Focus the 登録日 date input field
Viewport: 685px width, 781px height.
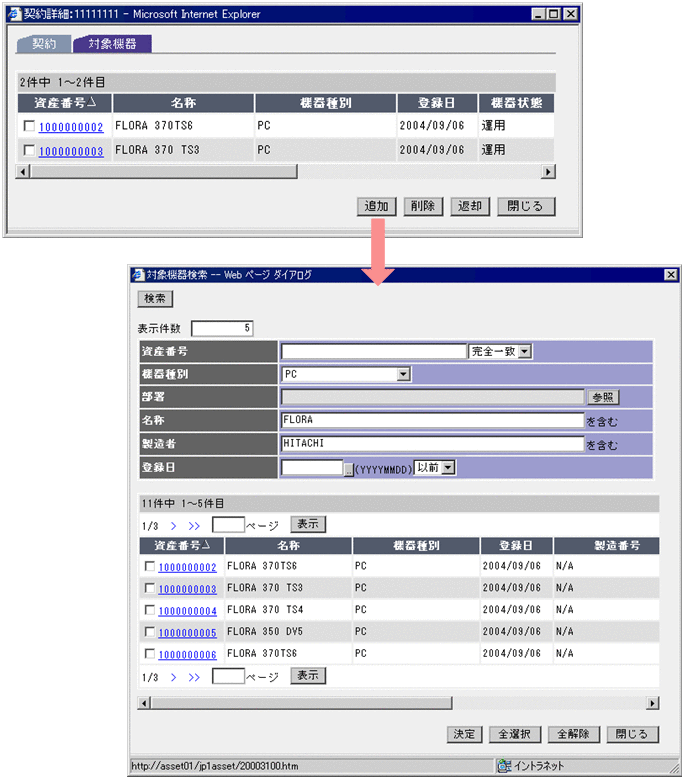[312, 468]
